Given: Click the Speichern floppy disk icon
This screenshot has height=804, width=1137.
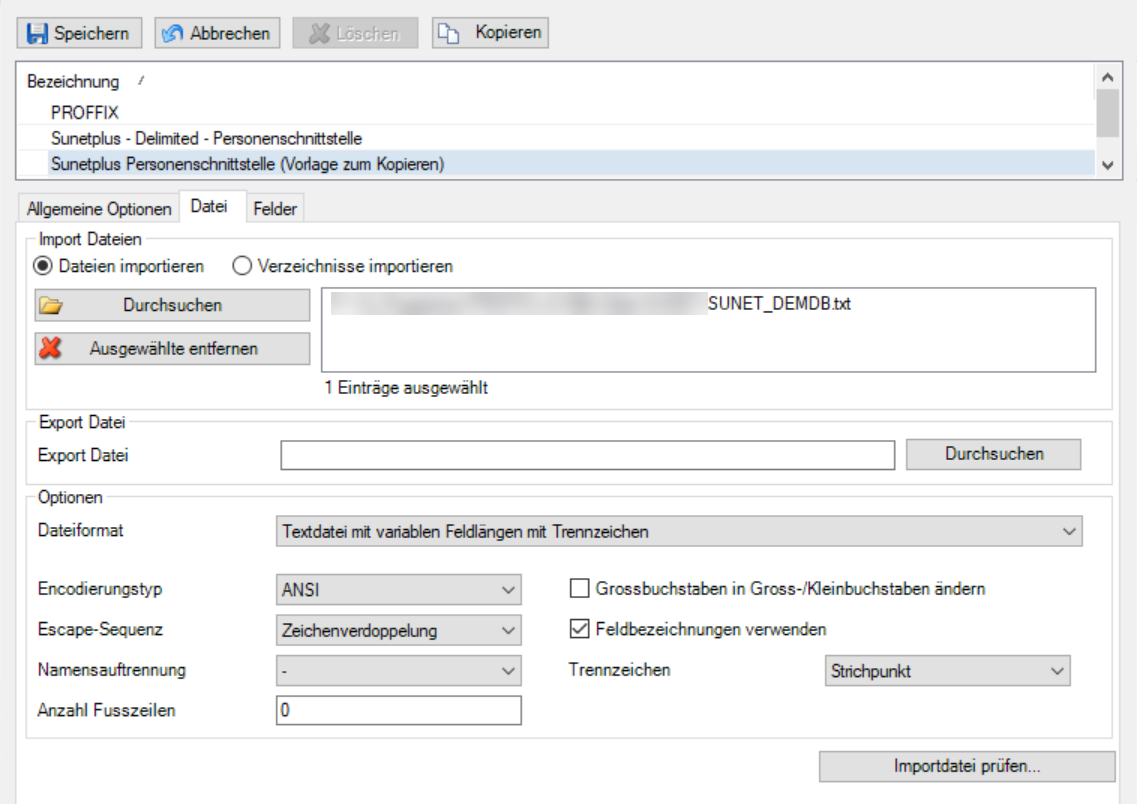Looking at the screenshot, I should 36,33.
